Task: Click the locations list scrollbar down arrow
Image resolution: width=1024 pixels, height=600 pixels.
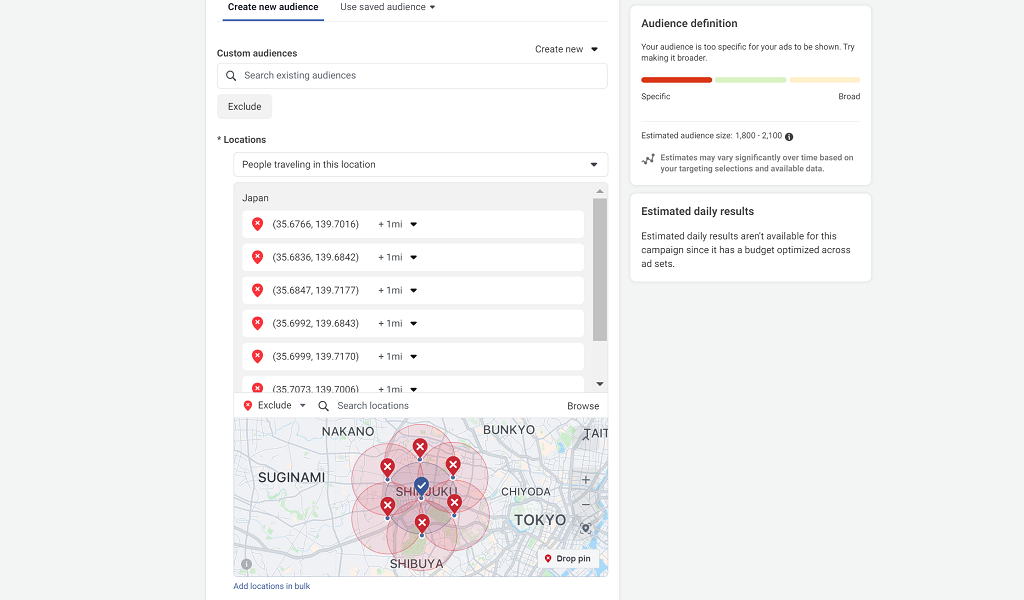Action: pos(600,384)
